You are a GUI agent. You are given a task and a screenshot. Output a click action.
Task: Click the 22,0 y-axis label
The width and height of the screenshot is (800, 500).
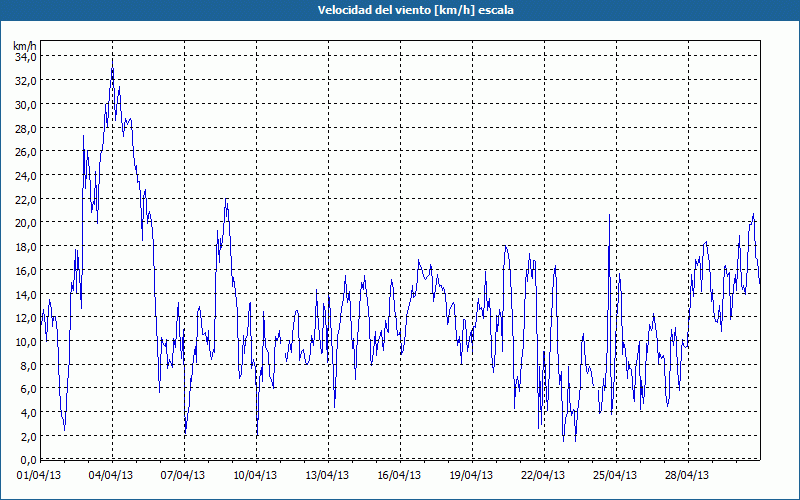click(x=26, y=199)
